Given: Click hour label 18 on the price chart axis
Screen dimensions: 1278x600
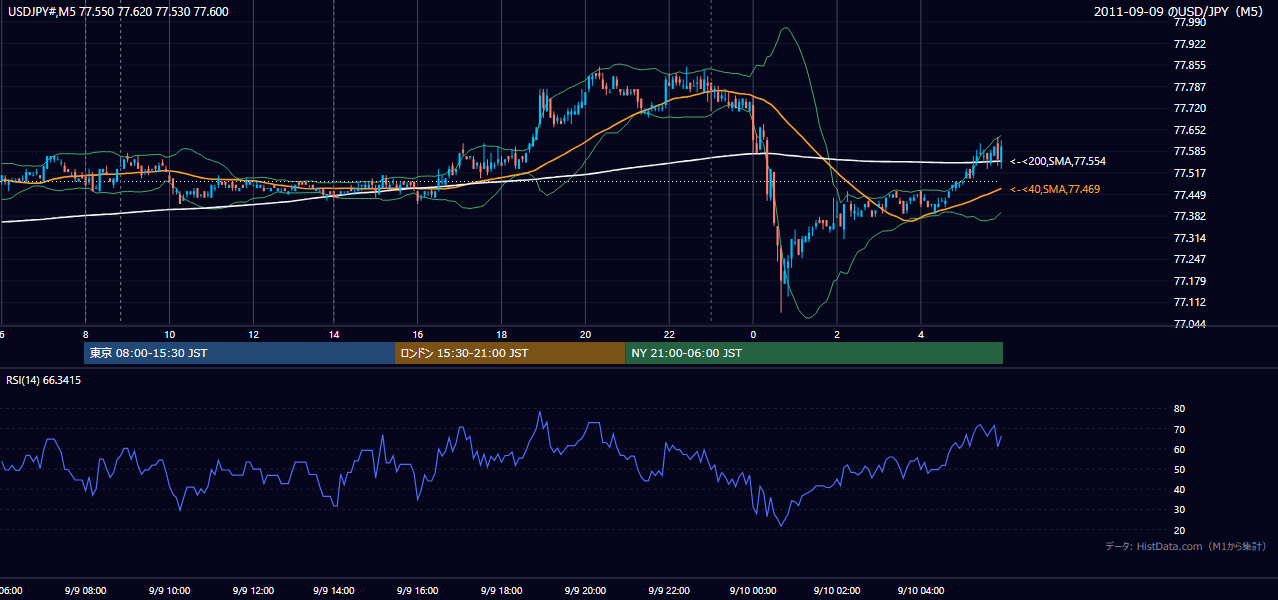Looking at the screenshot, I should tap(502, 334).
